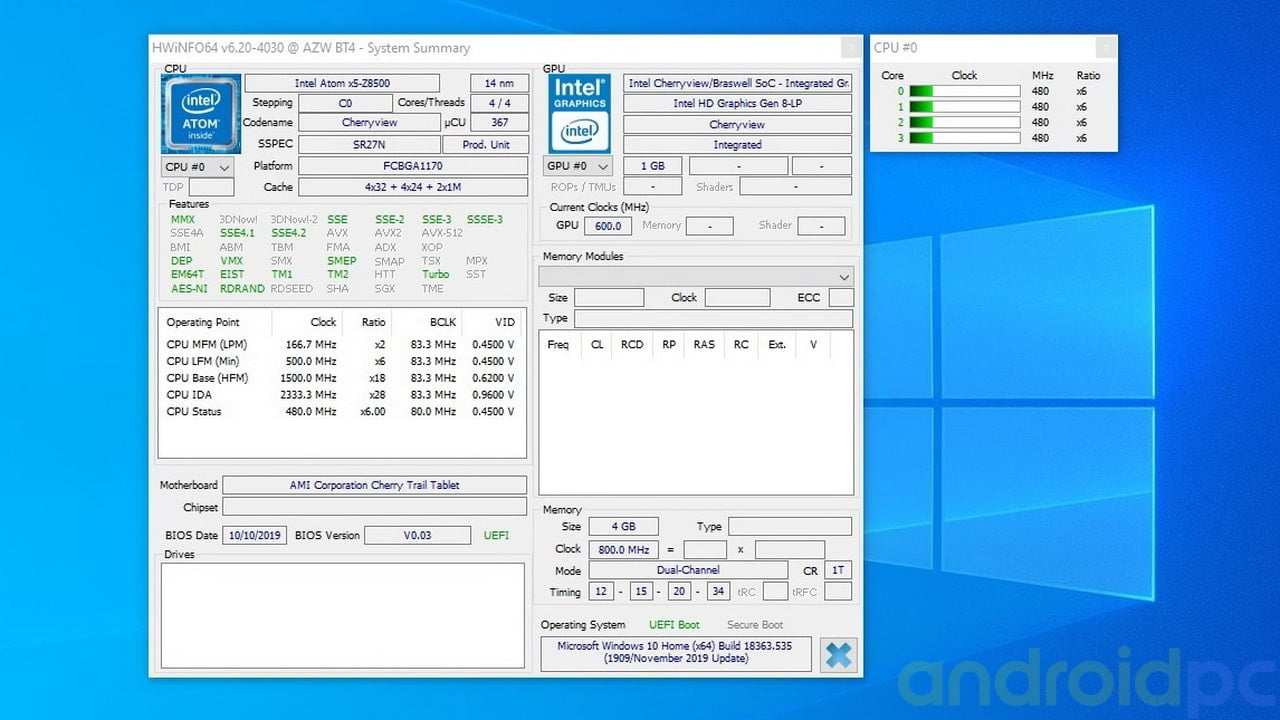Screen dimensions: 1280x720
Task: Click the 14 nm process field
Action: coord(499,83)
